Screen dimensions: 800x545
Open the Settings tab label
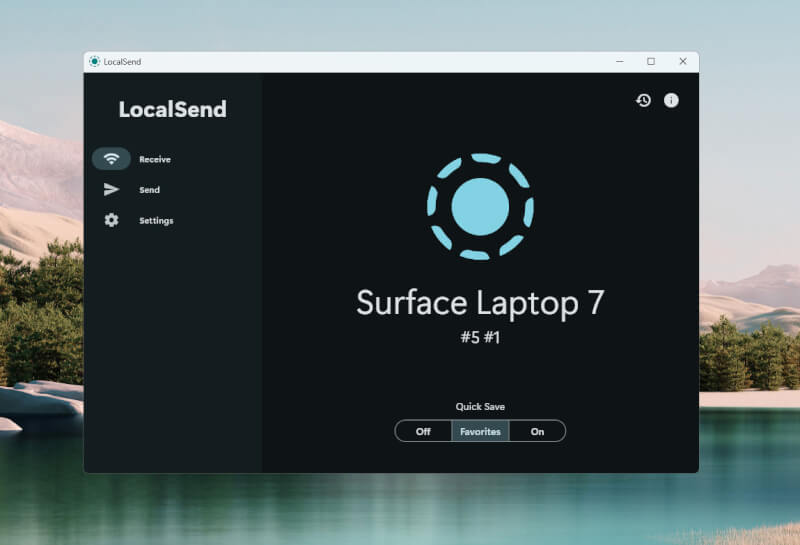[156, 220]
